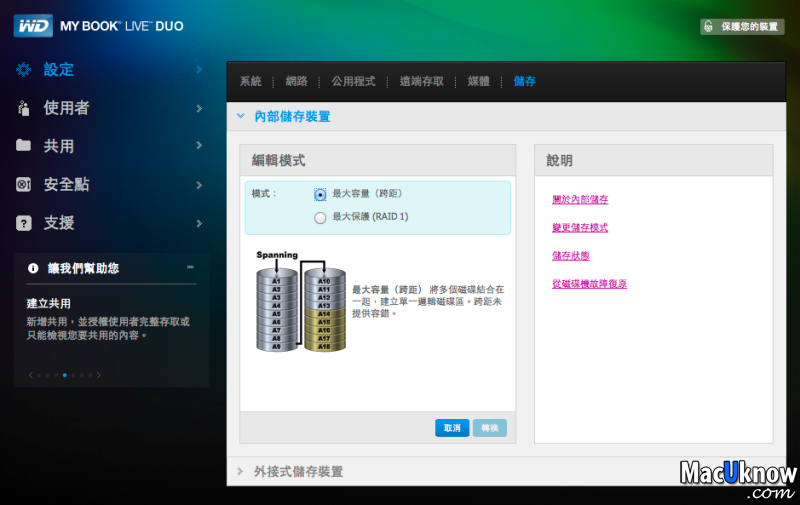Open the 網路 tab
This screenshot has height=505, width=800.
(296, 81)
